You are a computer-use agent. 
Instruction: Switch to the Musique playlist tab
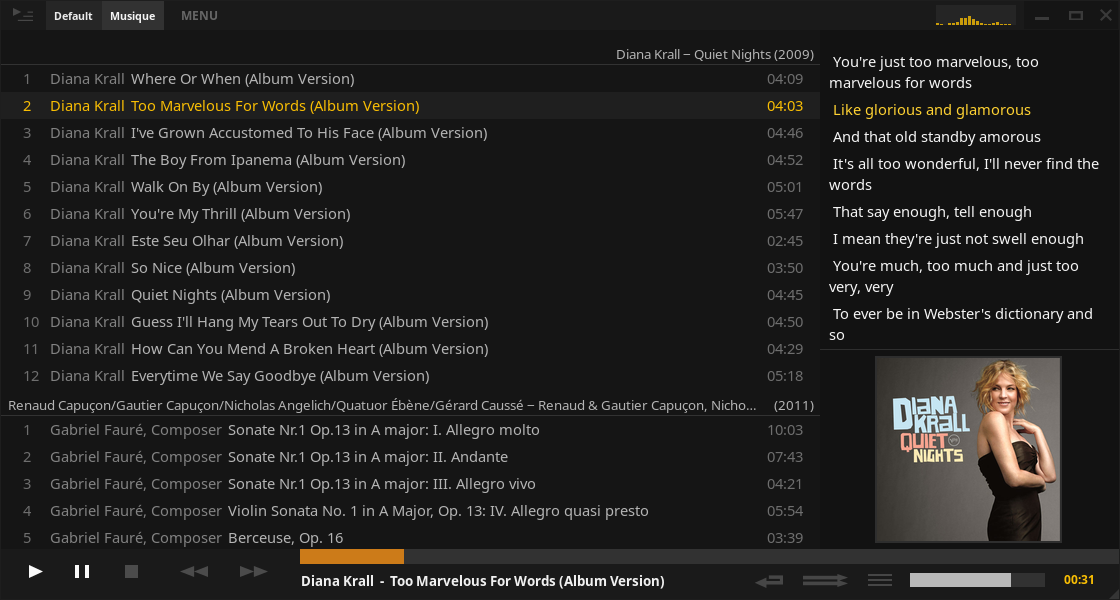point(132,16)
